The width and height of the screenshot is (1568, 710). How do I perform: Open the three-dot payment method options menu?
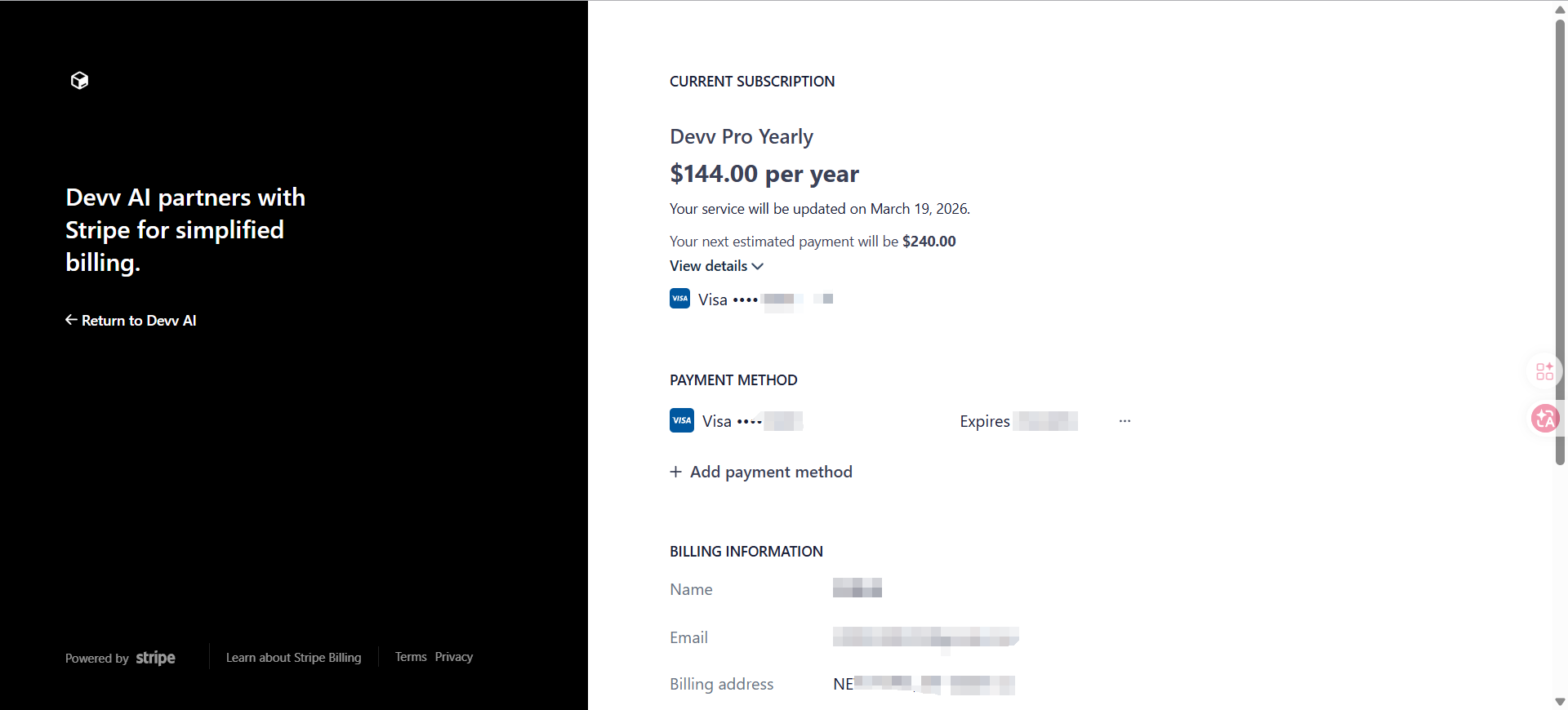1125,421
